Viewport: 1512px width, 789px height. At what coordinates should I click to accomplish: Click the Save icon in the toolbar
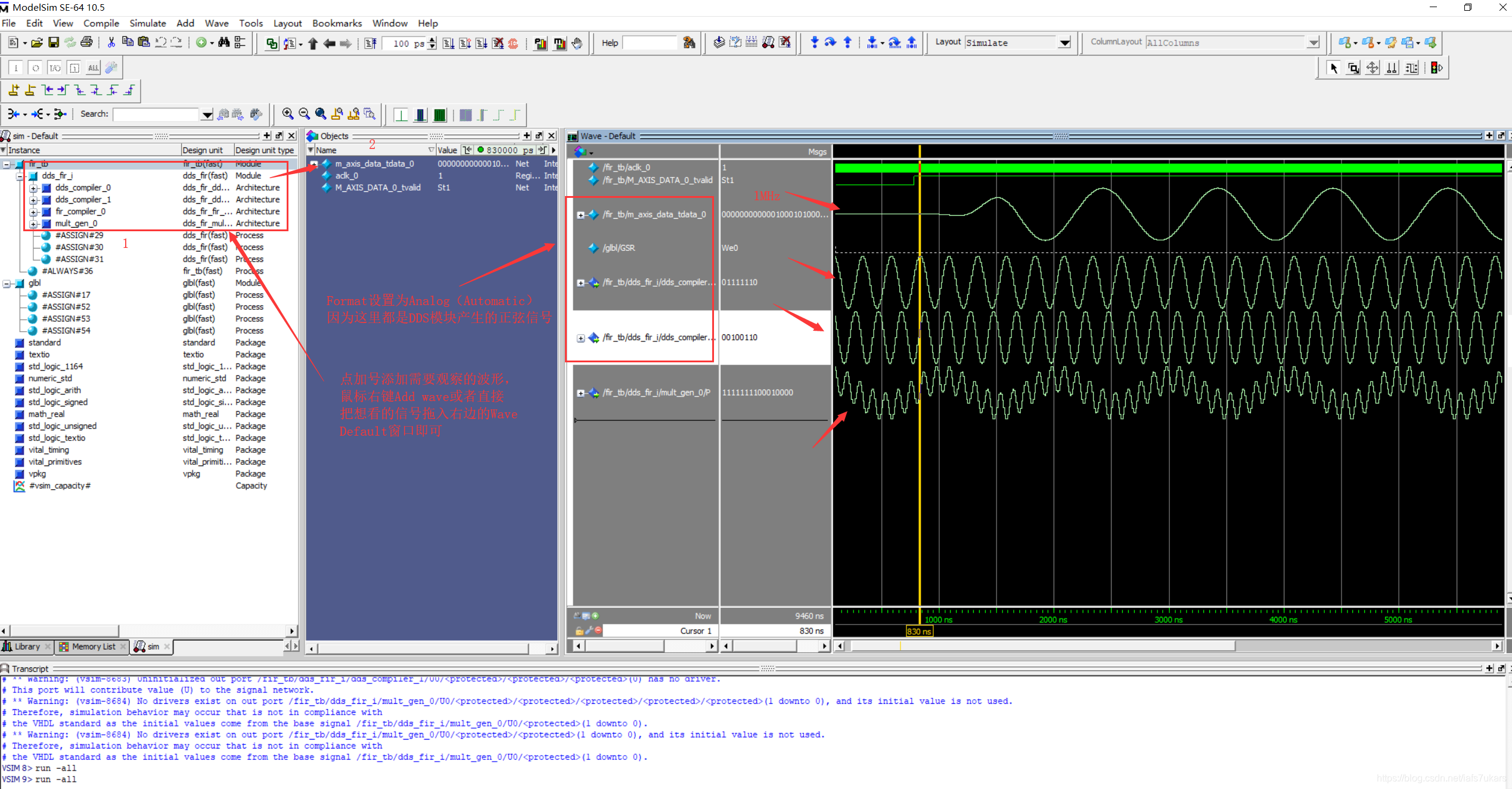(x=54, y=43)
